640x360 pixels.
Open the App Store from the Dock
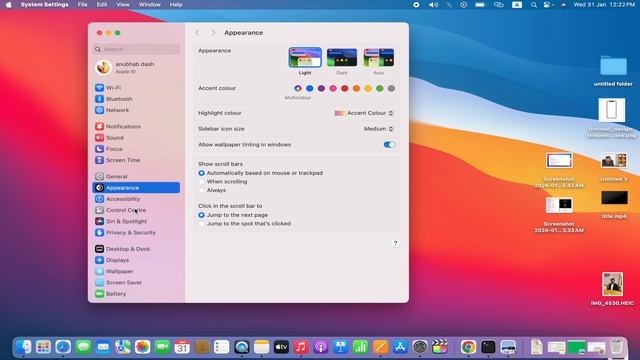click(x=400, y=347)
